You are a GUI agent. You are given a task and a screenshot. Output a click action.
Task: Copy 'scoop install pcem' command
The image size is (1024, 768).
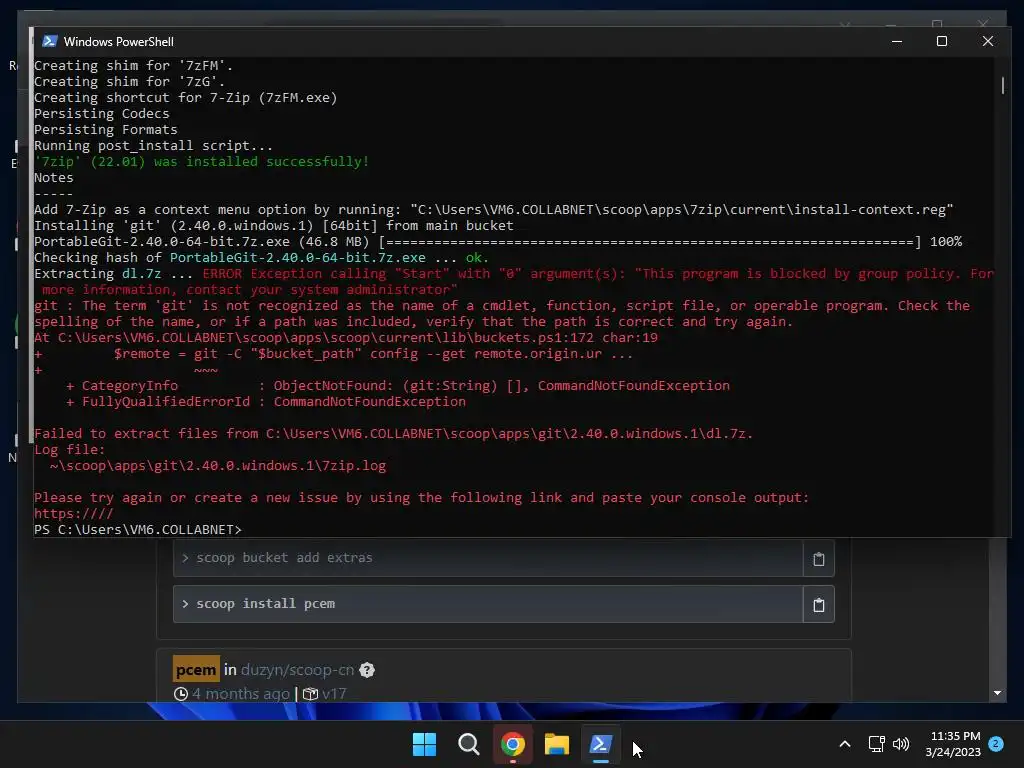click(818, 605)
